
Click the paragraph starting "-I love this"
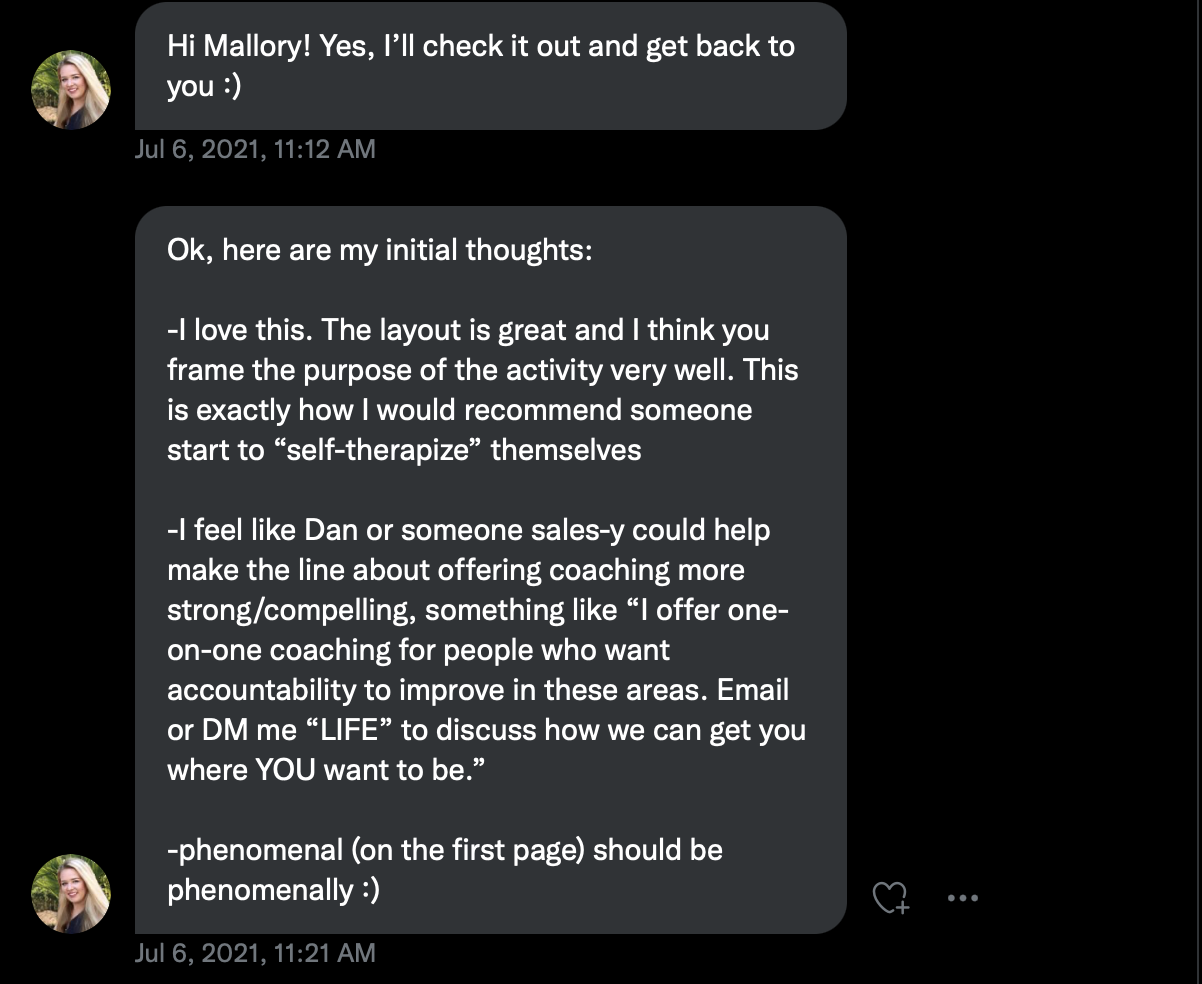click(x=482, y=390)
